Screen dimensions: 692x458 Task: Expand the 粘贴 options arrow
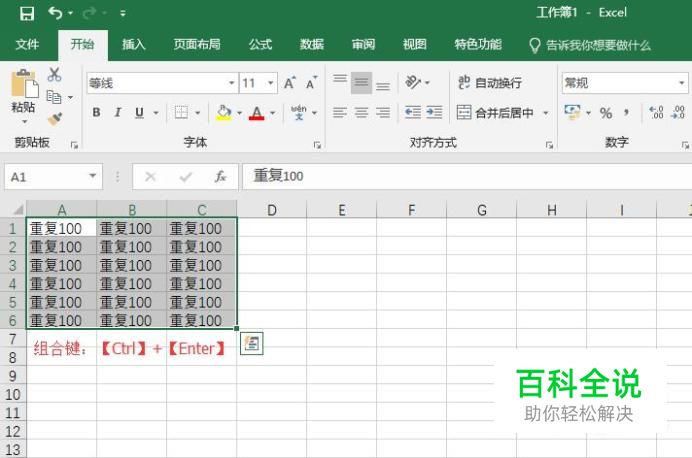[x=24, y=121]
